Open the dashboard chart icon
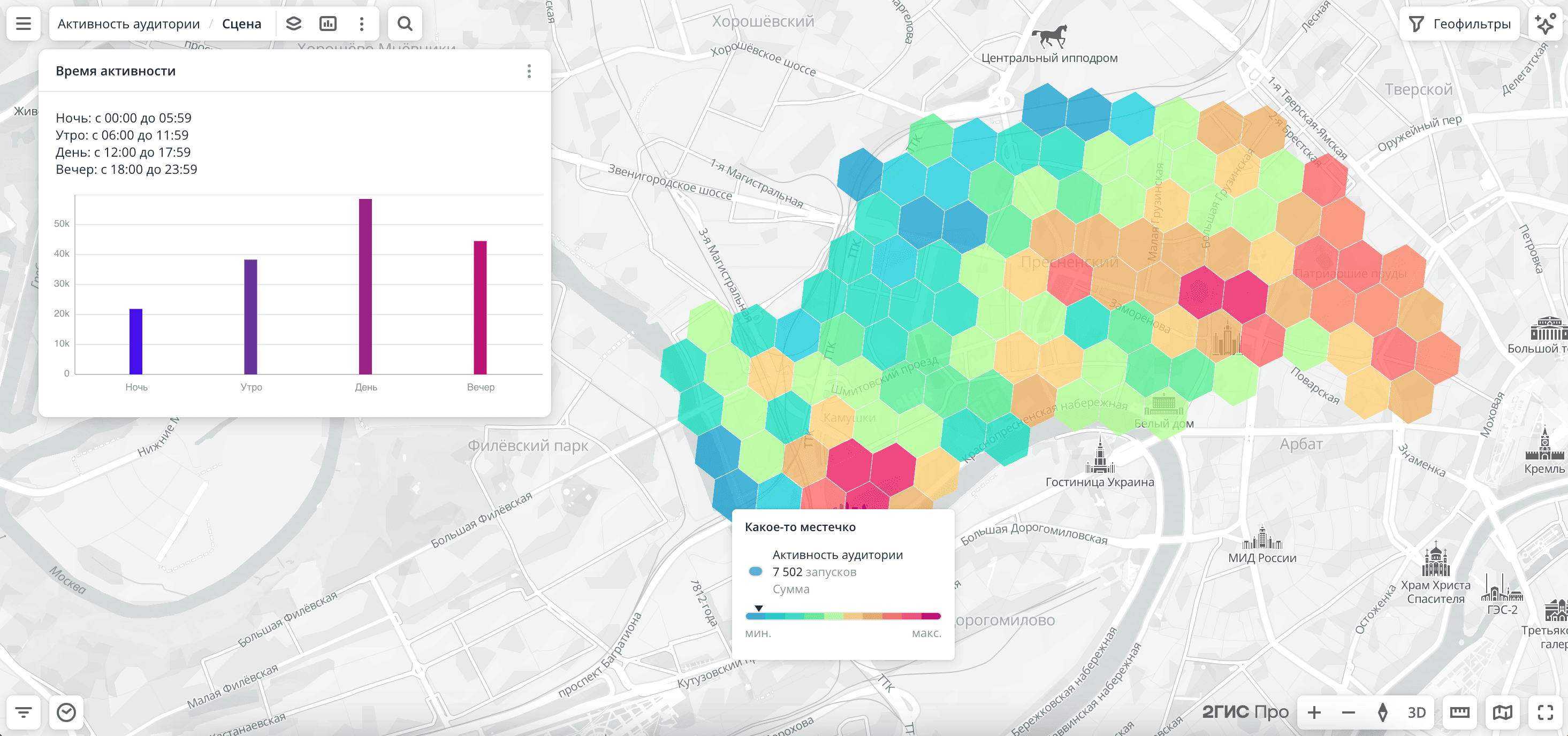 click(x=328, y=24)
